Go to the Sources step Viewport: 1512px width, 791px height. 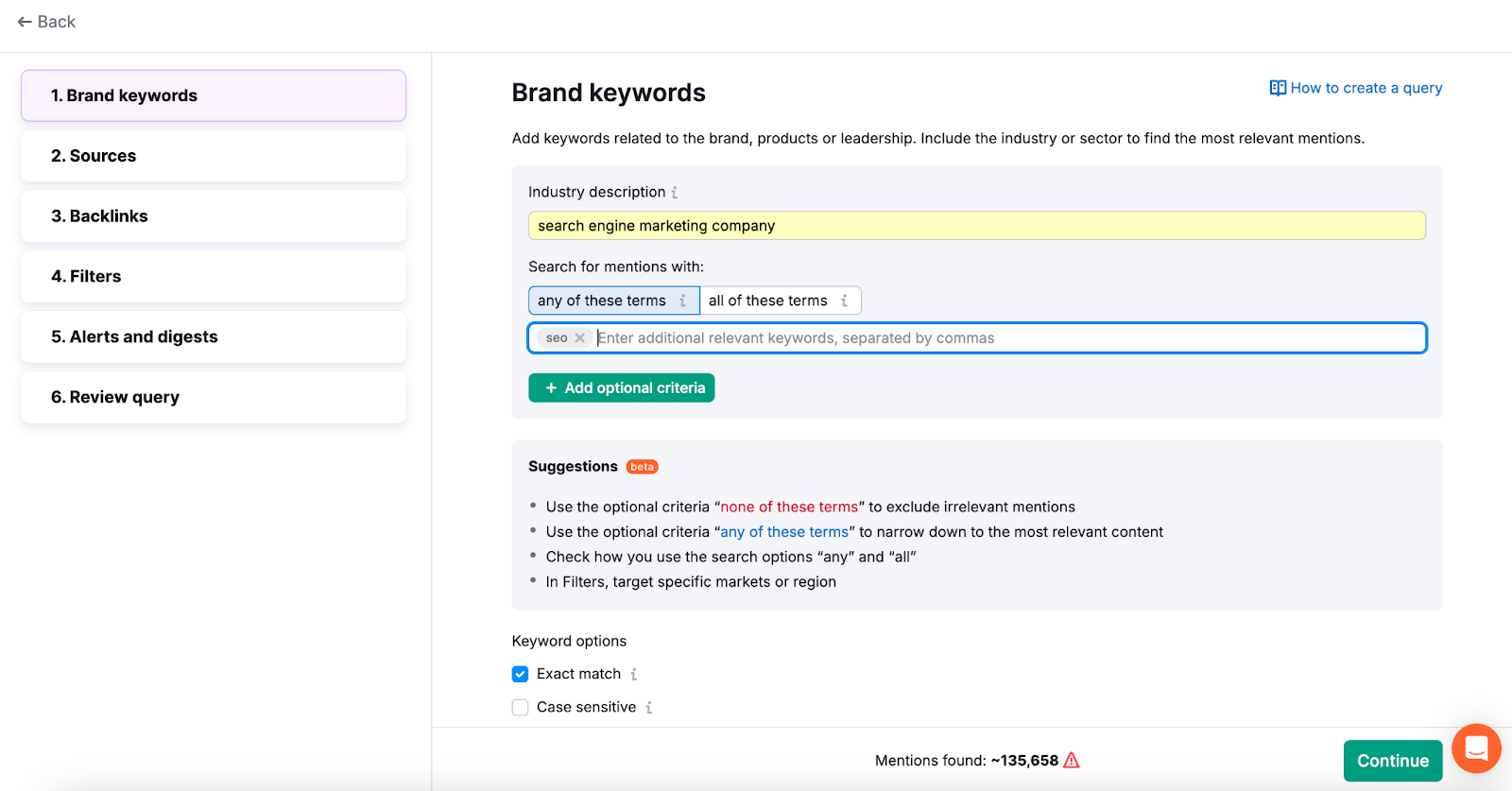pyautogui.click(x=214, y=156)
